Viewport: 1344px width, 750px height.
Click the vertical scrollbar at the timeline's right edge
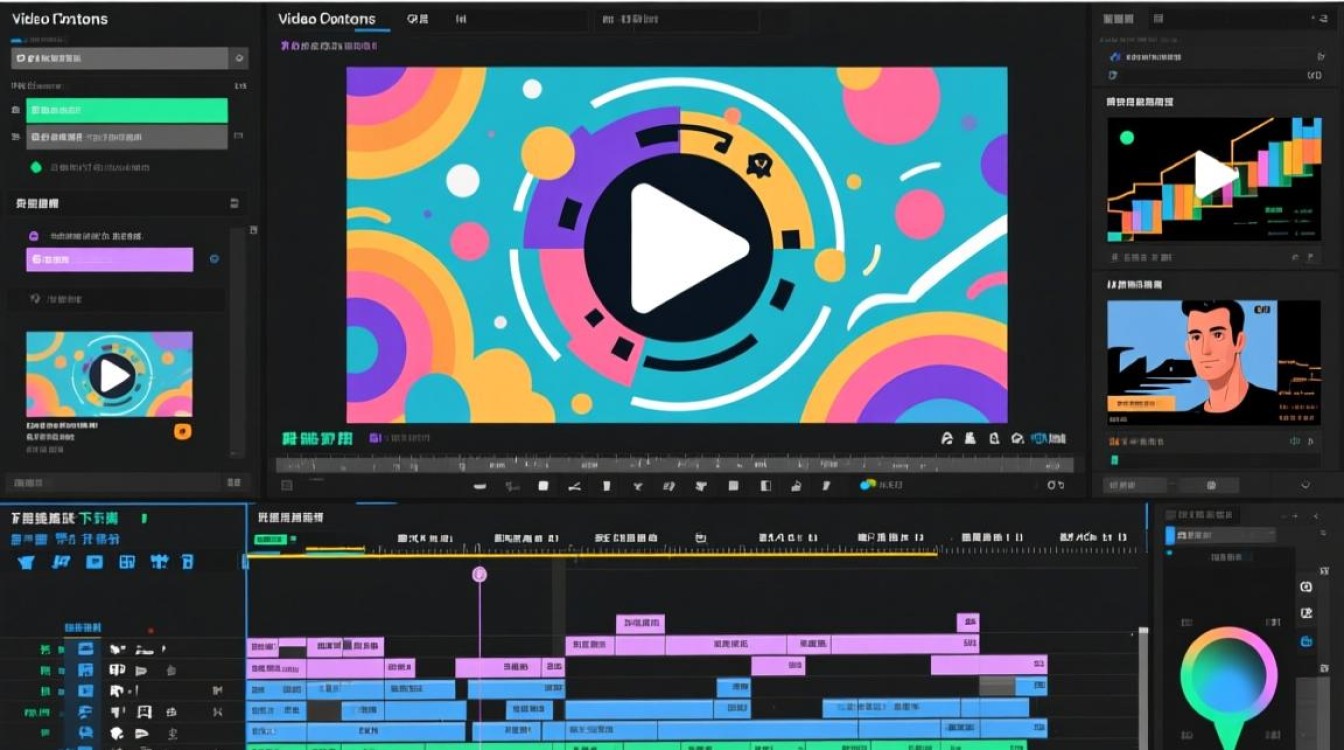(1143, 688)
